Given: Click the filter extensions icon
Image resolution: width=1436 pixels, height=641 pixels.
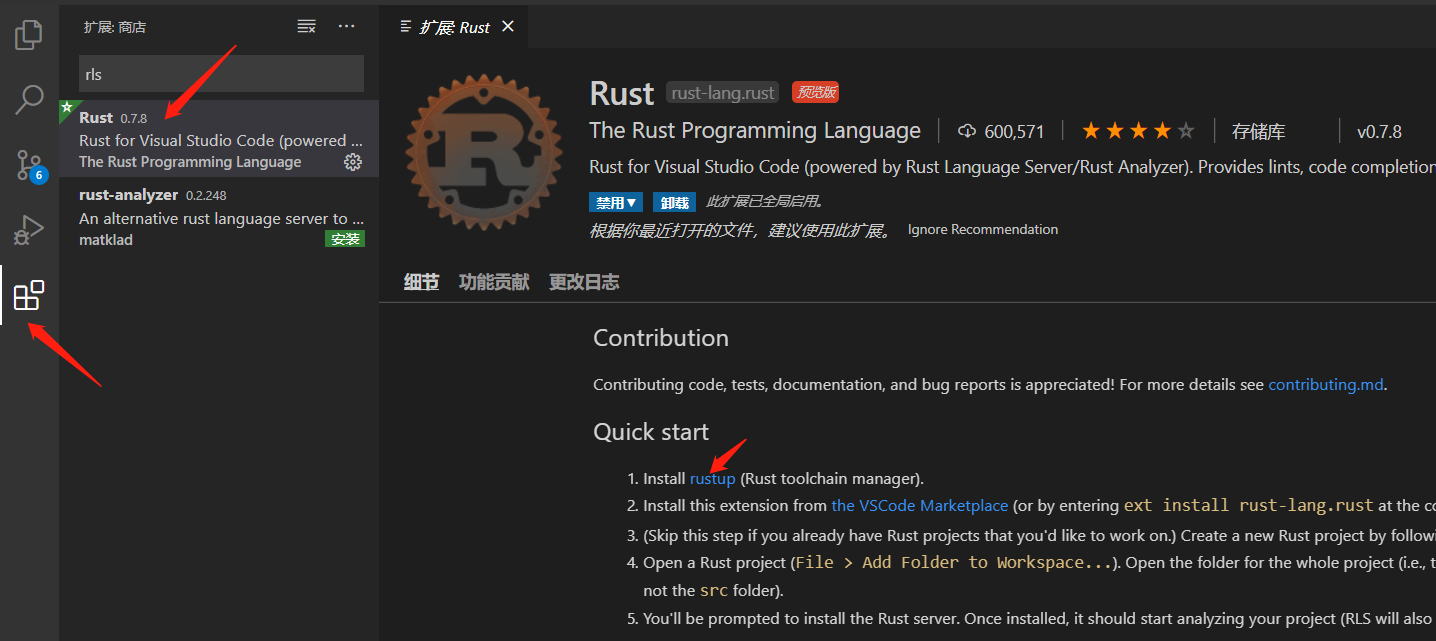Looking at the screenshot, I should (306, 26).
